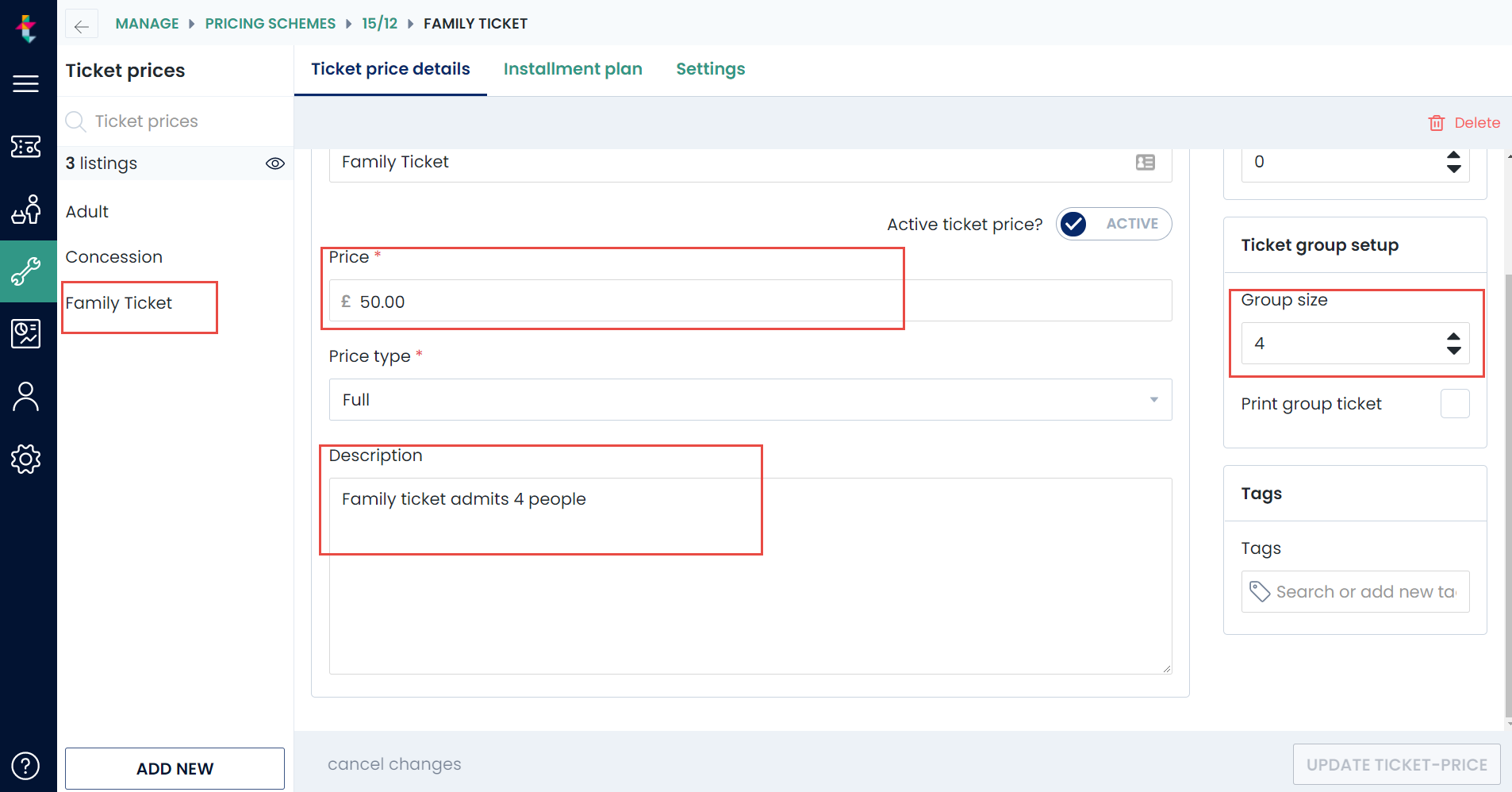1512x792 pixels.
Task: Open the tickets section in the sidebar
Action: [x=26, y=147]
